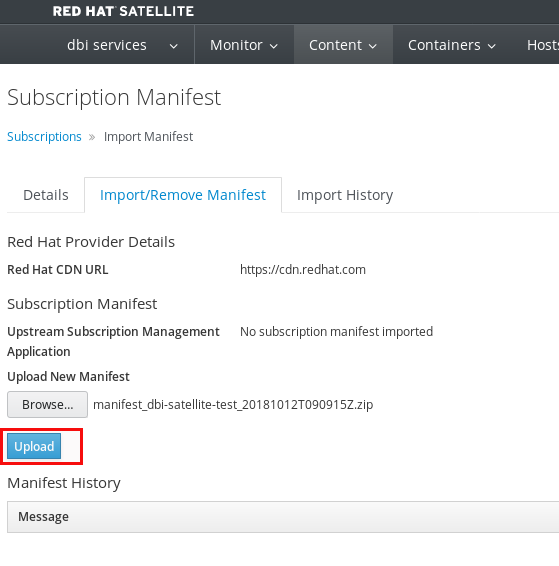Click the Red Hat CDN URL label
Screen dimensions: 559x566
click(x=58, y=270)
